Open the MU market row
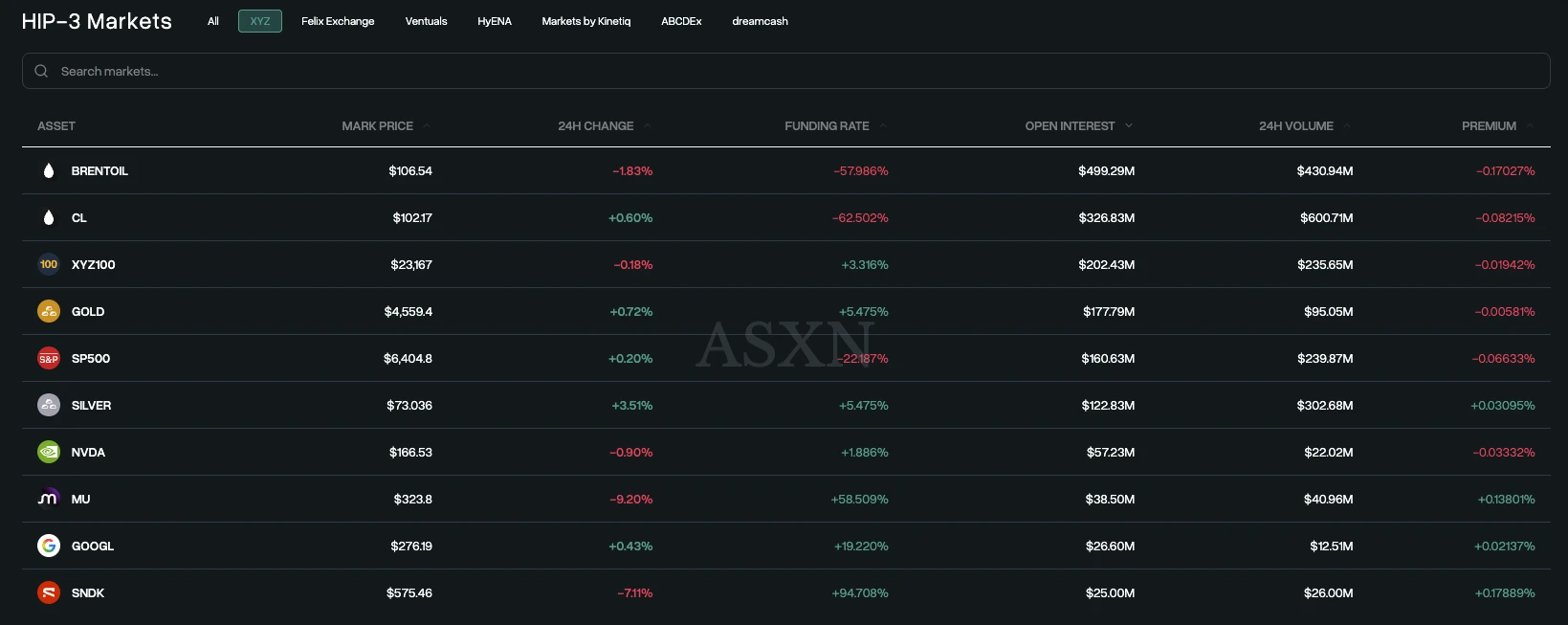 (80, 500)
